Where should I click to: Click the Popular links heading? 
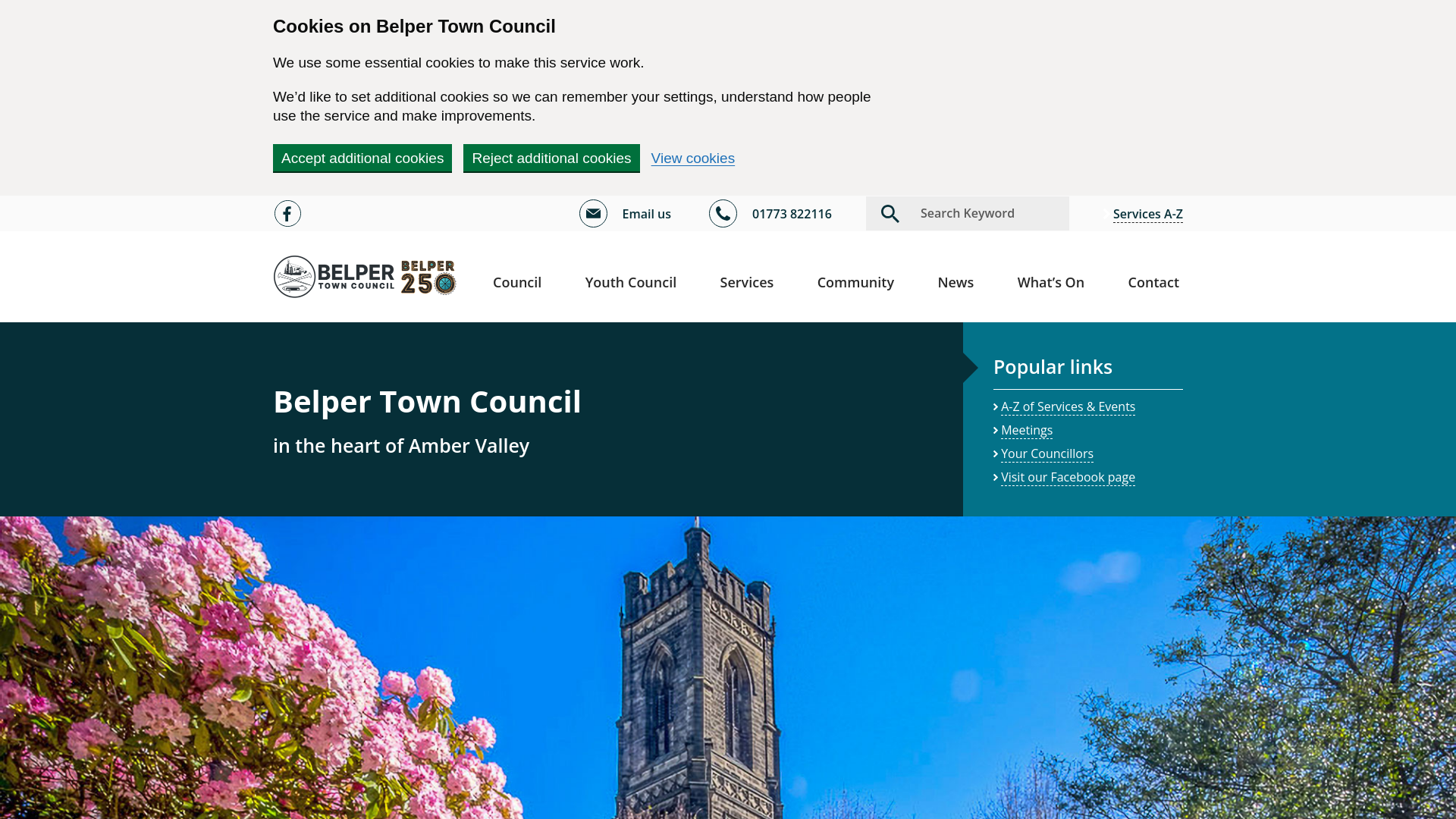click(x=1053, y=367)
